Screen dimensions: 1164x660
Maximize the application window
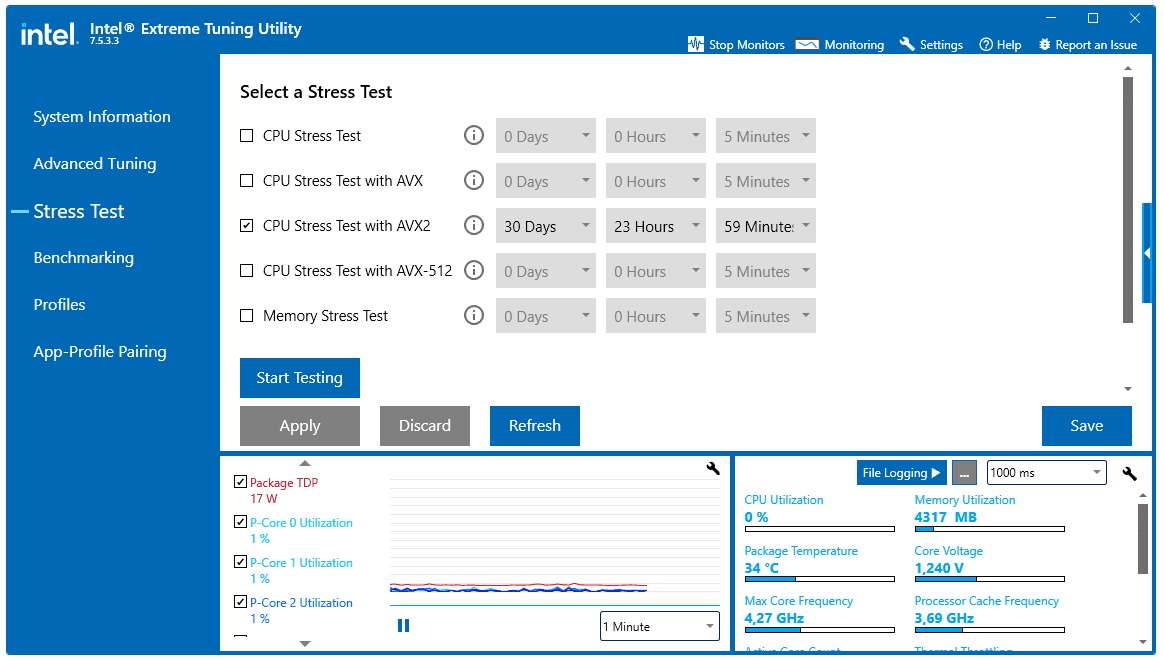click(1093, 18)
